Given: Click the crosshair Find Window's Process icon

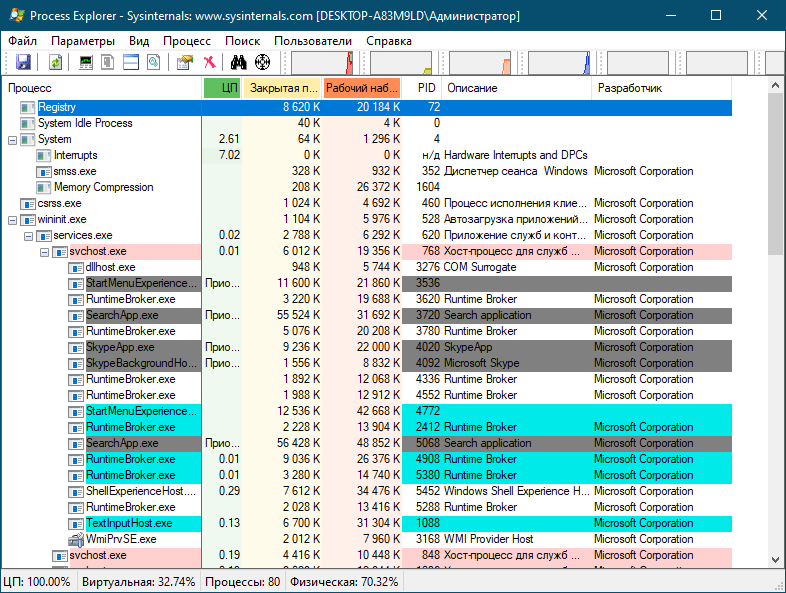Looking at the screenshot, I should click(x=263, y=62).
